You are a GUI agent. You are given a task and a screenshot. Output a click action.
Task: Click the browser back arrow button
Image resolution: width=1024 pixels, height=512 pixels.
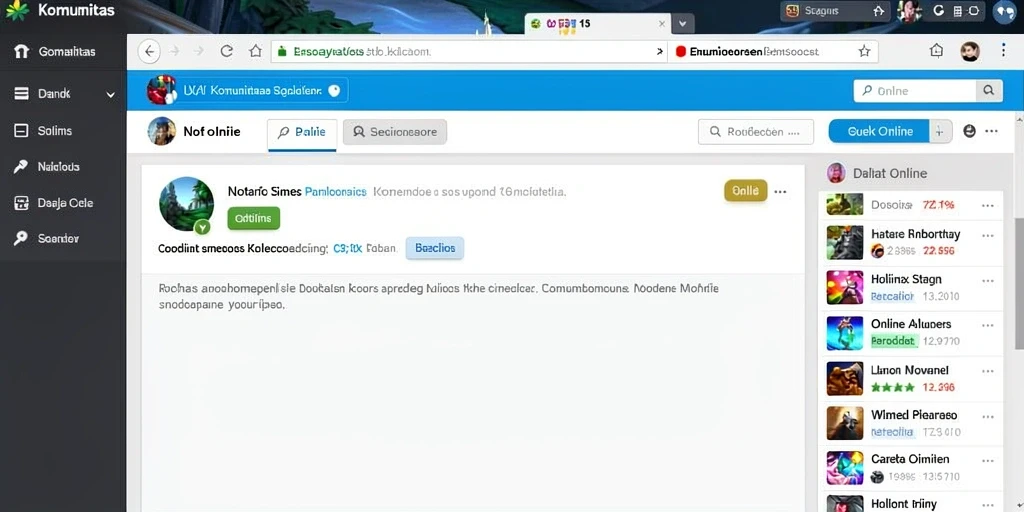[150, 51]
